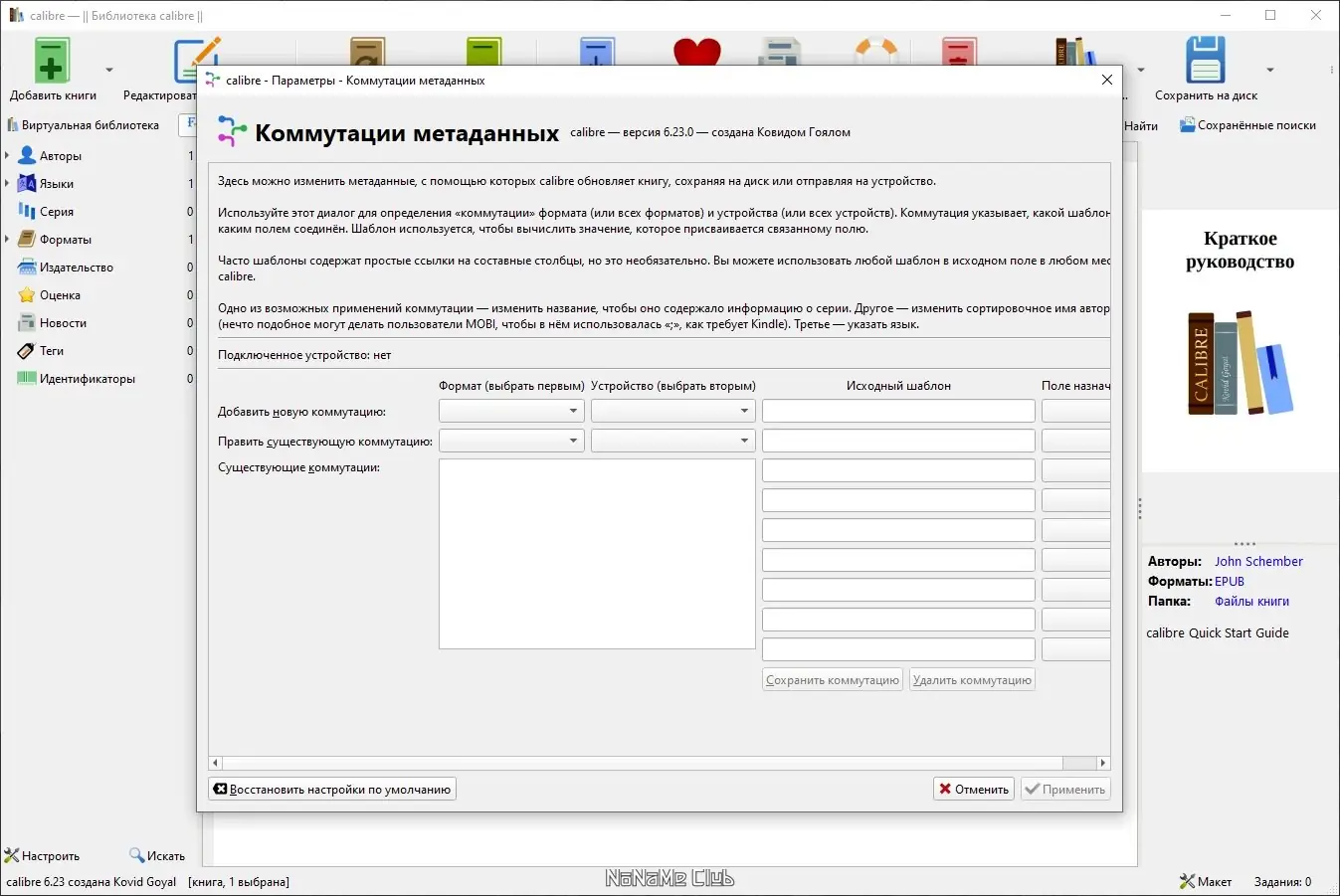The image size is (1340, 896).
Task: Open format dropdown for Править существующую коммутацию
Action: coord(511,441)
